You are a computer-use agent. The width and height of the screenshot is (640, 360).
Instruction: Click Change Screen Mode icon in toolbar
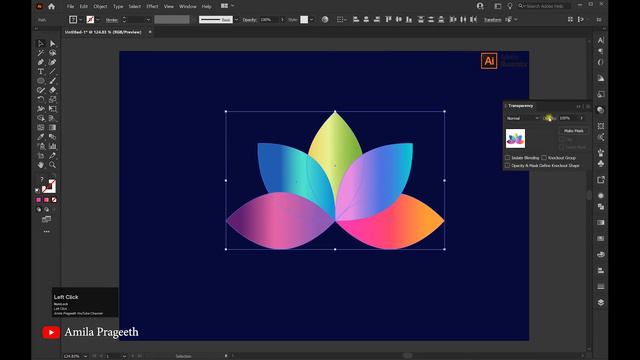[47, 220]
